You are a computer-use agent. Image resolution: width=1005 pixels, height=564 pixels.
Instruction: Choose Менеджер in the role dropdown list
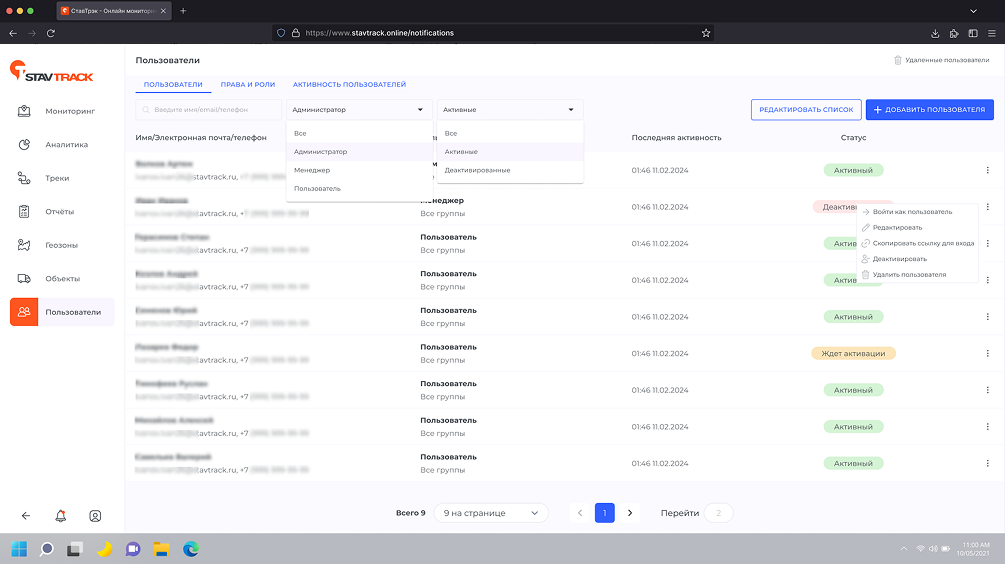[x=312, y=170]
